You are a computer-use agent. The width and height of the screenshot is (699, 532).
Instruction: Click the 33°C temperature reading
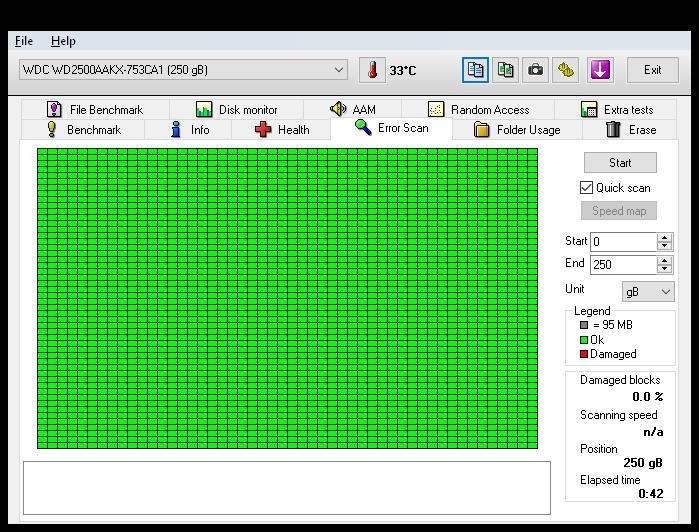point(403,70)
